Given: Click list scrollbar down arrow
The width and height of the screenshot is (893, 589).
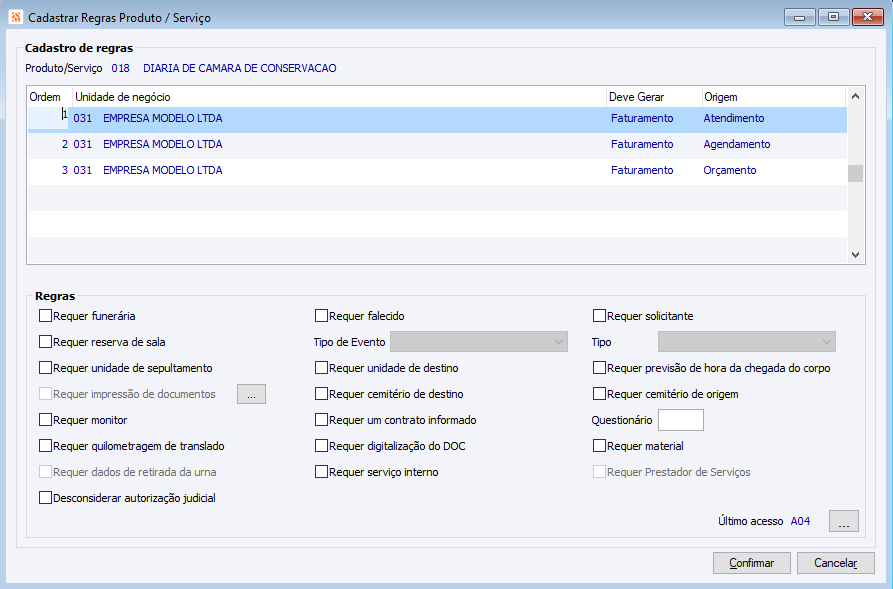Looking at the screenshot, I should point(855,255).
